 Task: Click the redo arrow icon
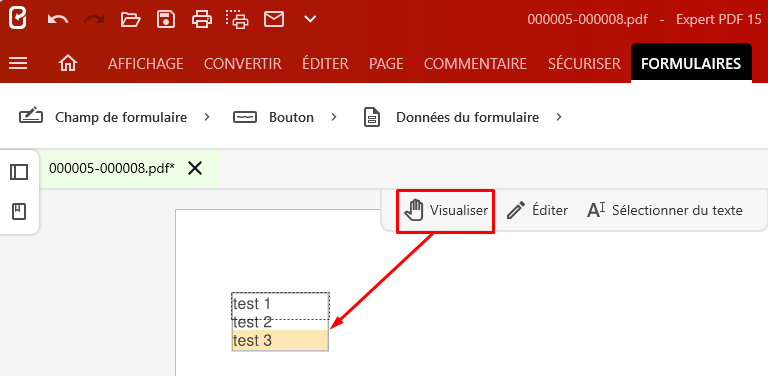[94, 20]
